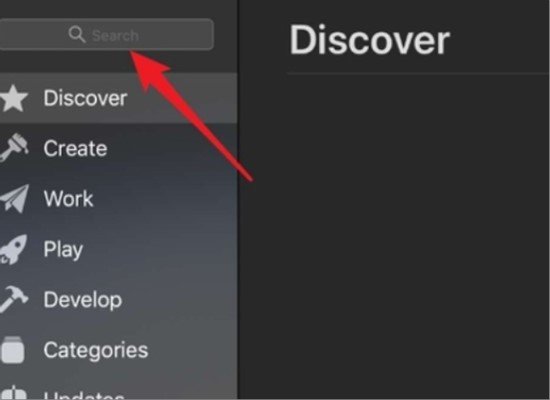Switch to the Develop section label
Screen dimensions: 550x400
[83, 300]
